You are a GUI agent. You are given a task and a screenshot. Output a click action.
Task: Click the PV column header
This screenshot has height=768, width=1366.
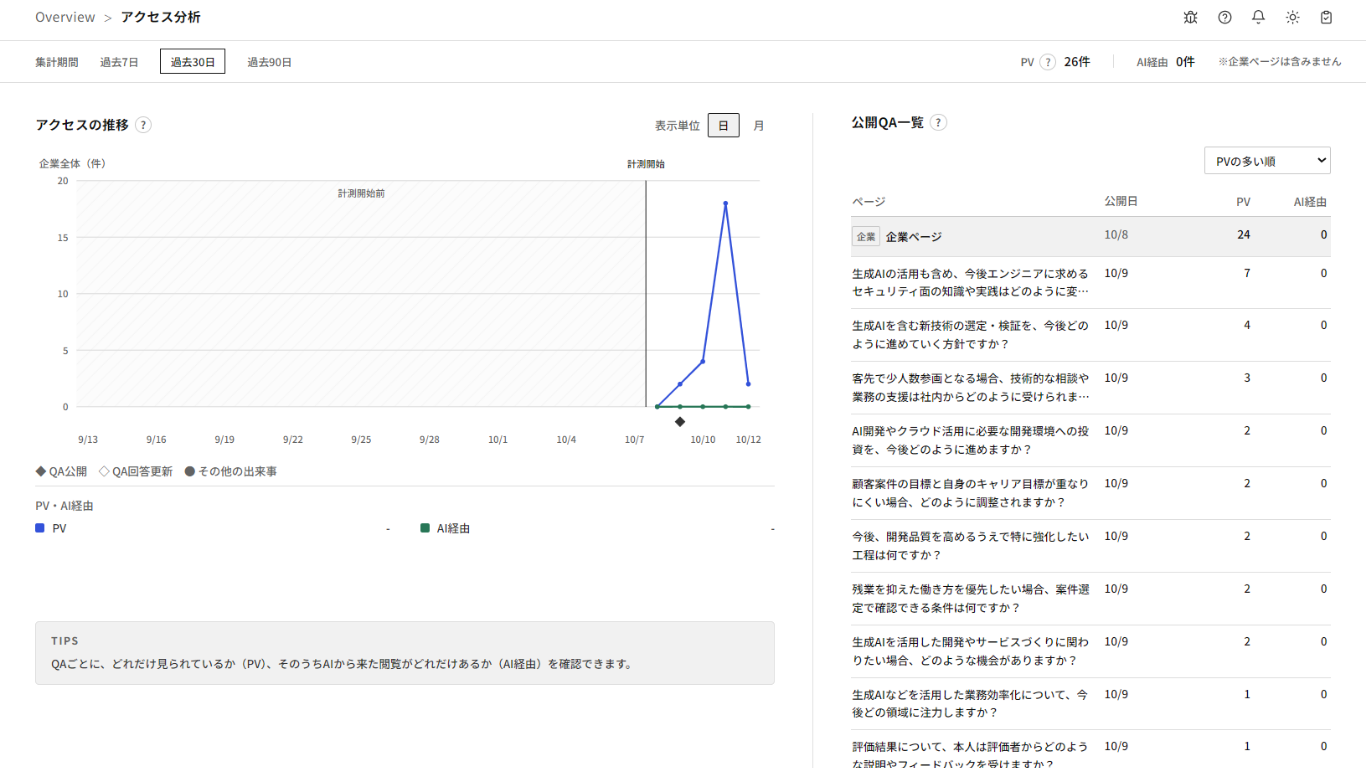click(x=1243, y=202)
